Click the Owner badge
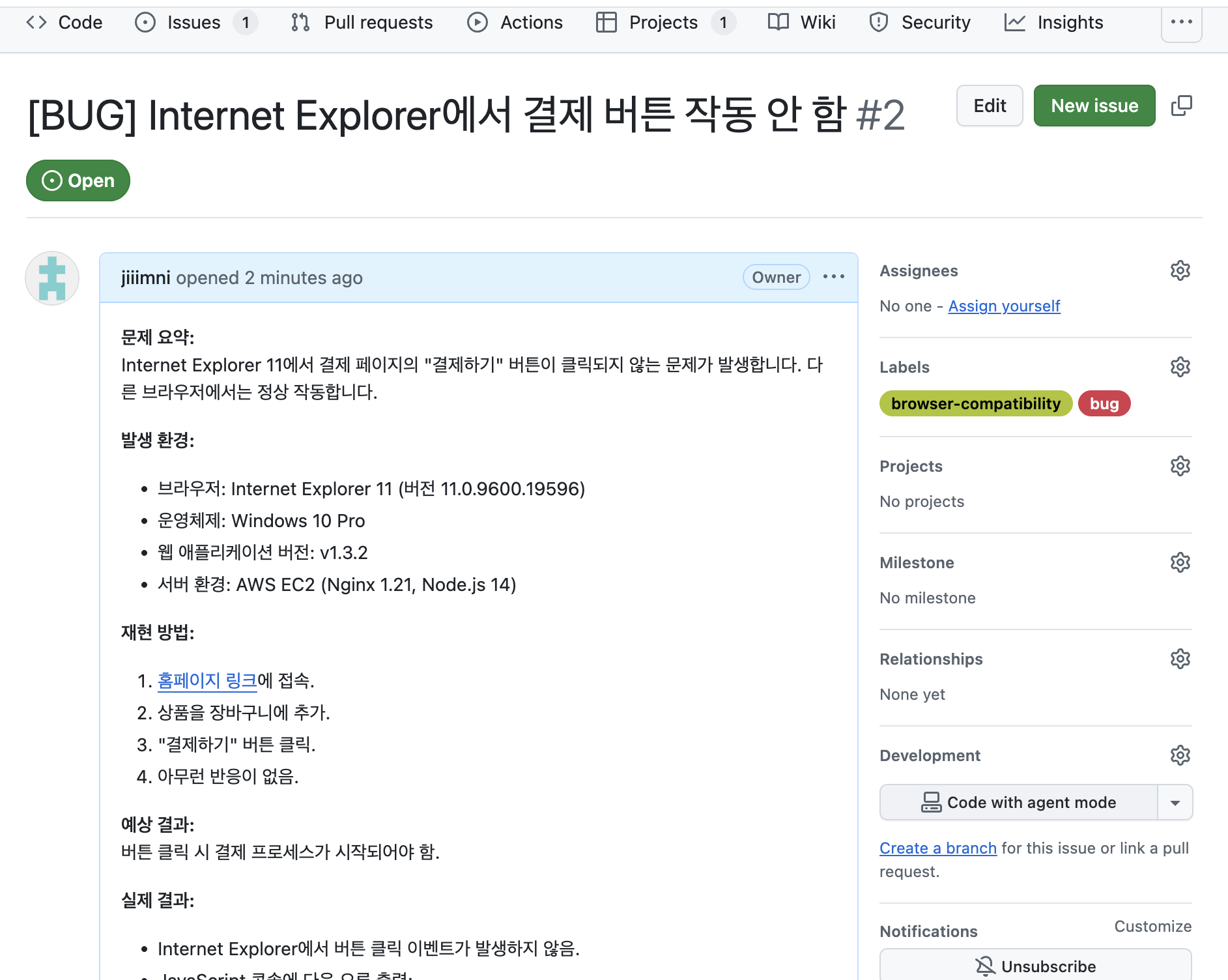 tap(776, 277)
